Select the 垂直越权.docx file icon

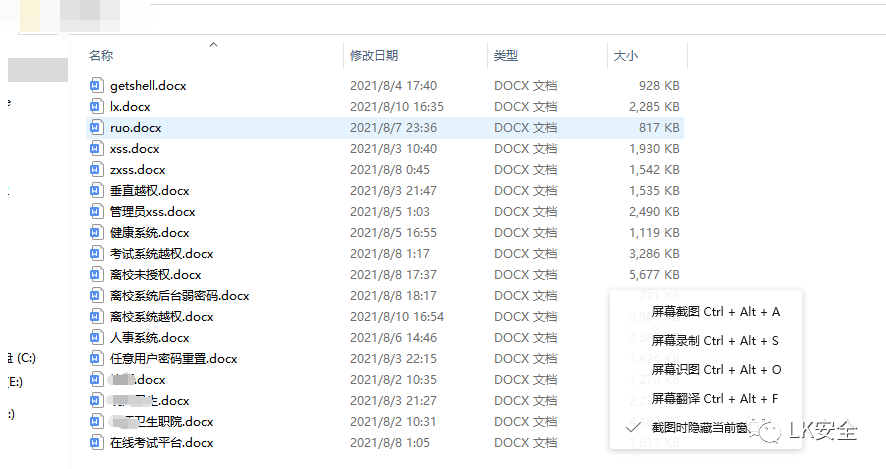(96, 191)
